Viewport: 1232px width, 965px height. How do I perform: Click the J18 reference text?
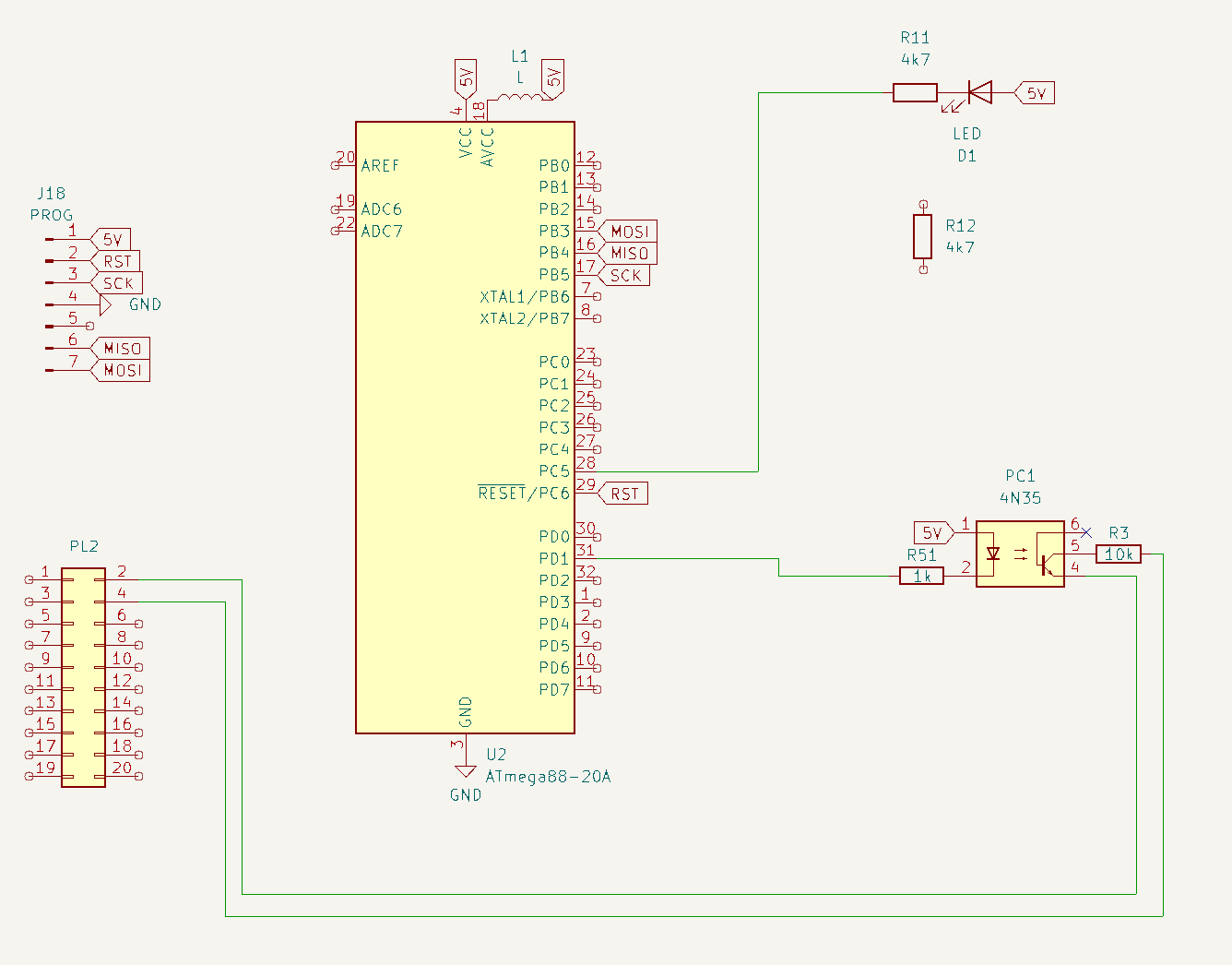point(51,193)
